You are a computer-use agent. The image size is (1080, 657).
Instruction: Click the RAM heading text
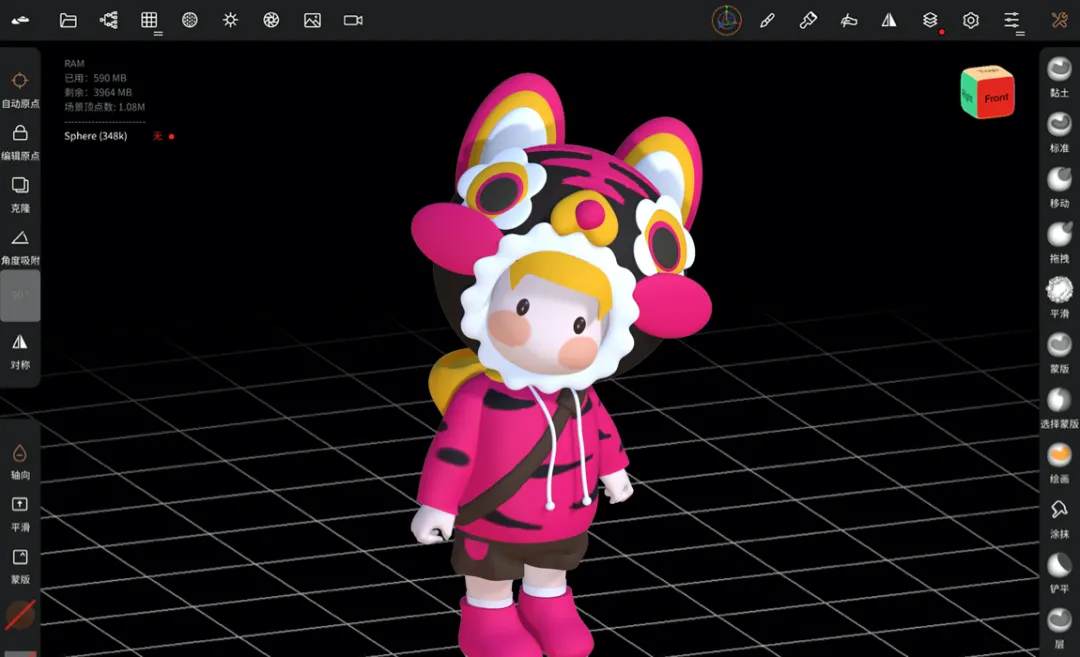point(74,63)
